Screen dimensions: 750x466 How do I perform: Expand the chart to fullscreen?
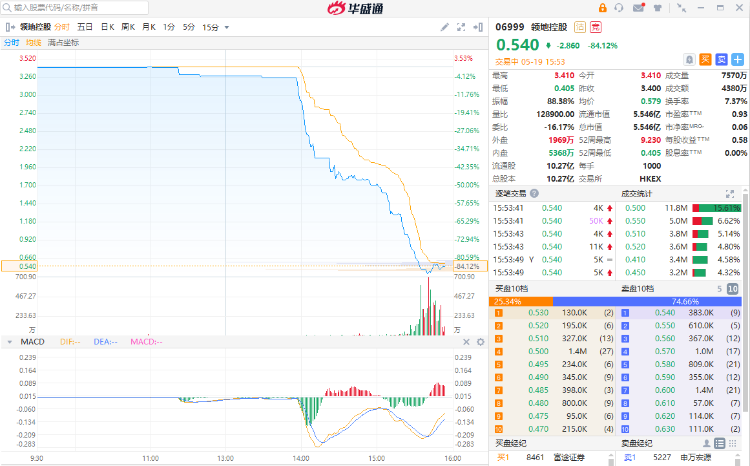coord(461,27)
